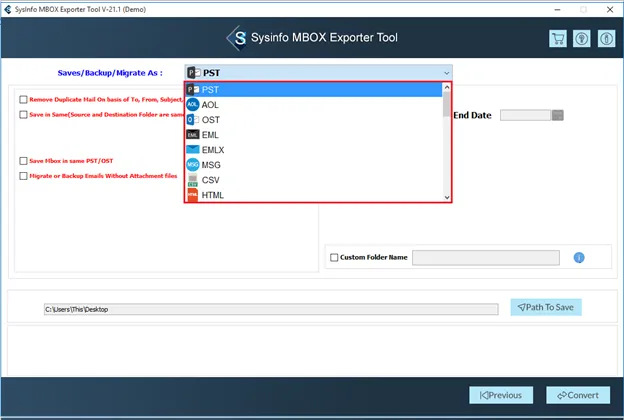Screen dimensions: 624x420
Task: Click the CSV icon in the list
Action: [193, 180]
